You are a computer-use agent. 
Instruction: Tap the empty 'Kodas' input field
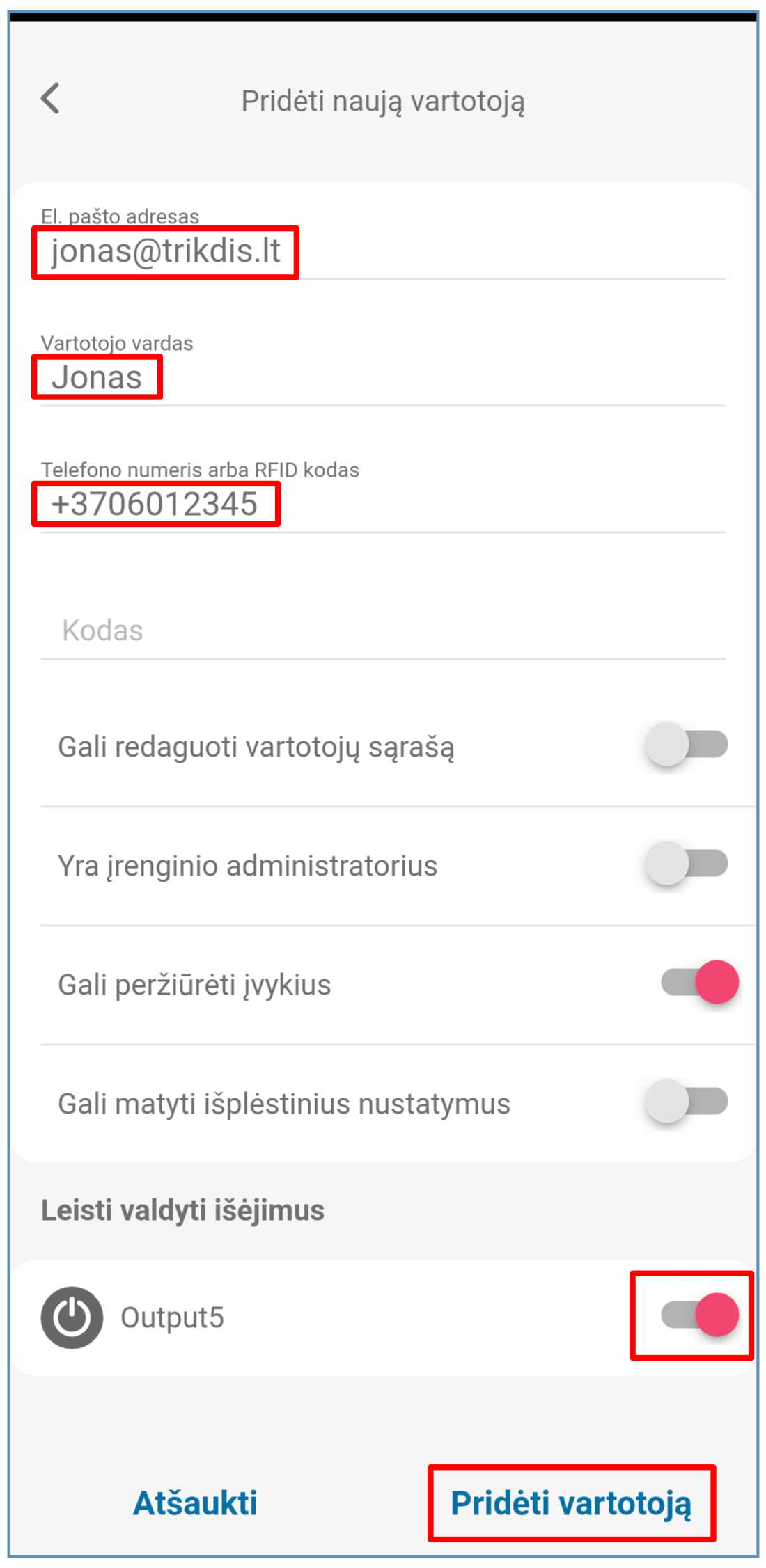click(x=383, y=631)
